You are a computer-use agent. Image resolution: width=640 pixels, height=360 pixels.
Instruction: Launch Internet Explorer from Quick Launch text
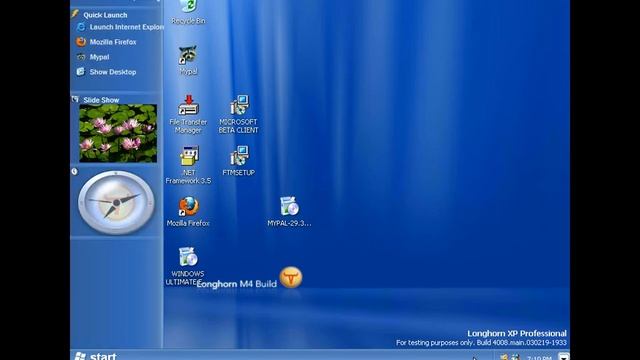(x=127, y=27)
